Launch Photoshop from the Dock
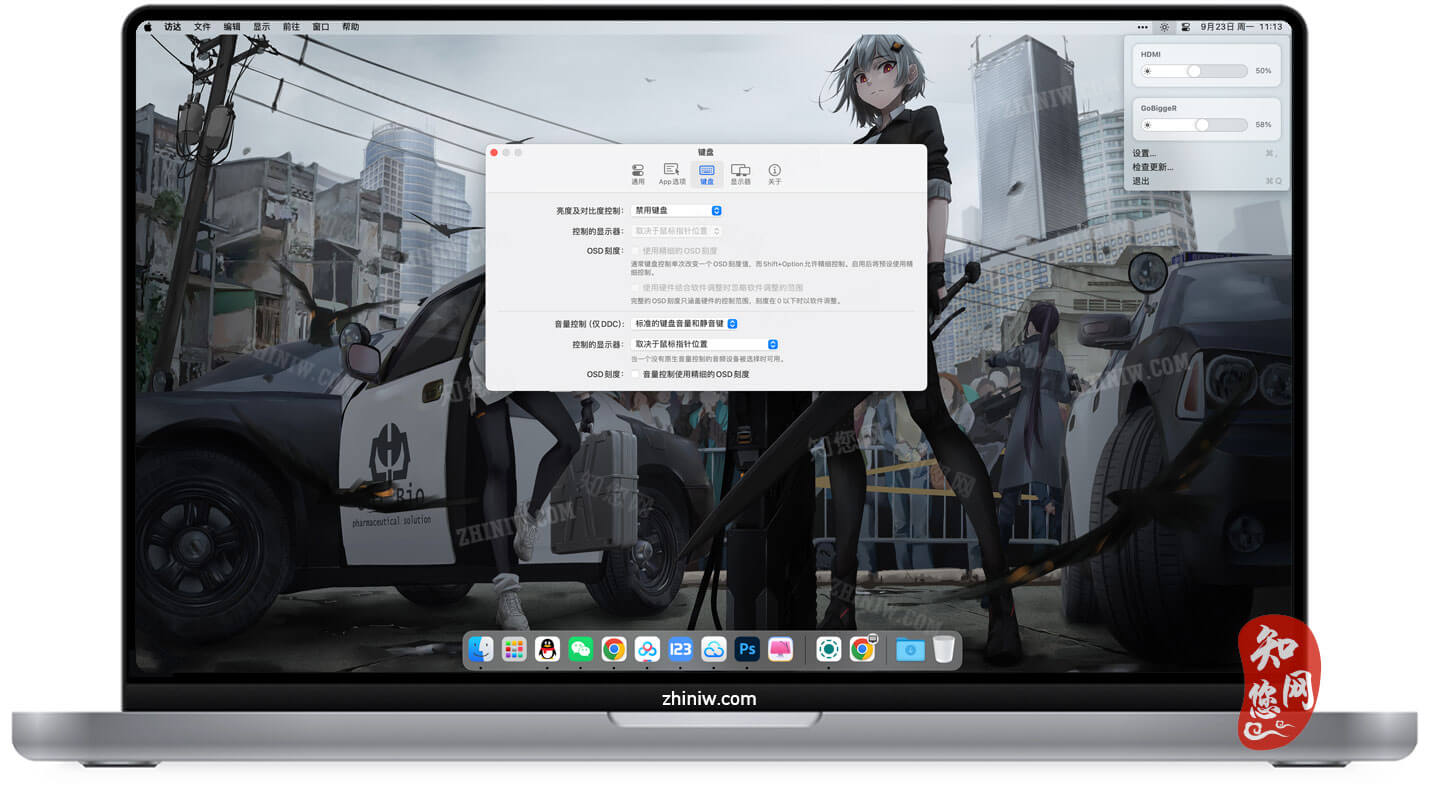This screenshot has height=797, width=1429. tap(747, 650)
